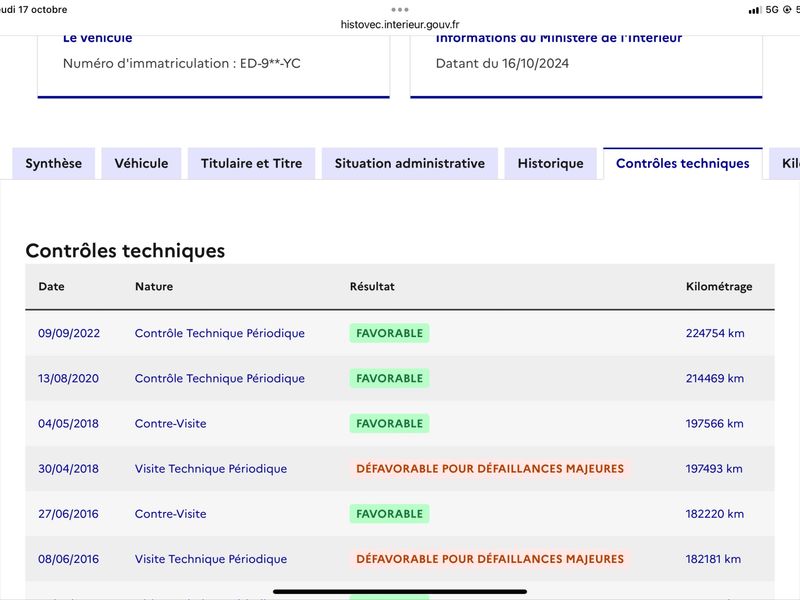This screenshot has width=800, height=600.
Task: Click Visite Technique Périodique in the 30/04/2018 row
Action: [211, 468]
